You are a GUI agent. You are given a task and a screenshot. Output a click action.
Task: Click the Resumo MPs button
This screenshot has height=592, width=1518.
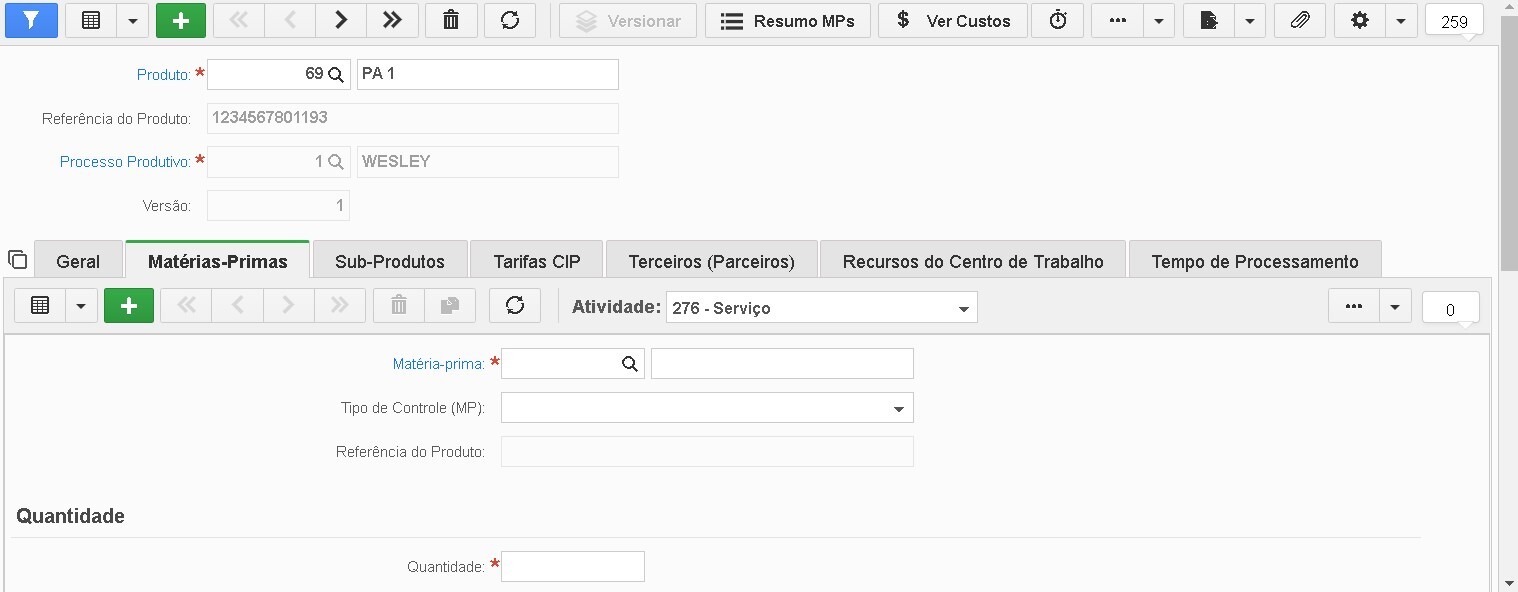(x=788, y=20)
